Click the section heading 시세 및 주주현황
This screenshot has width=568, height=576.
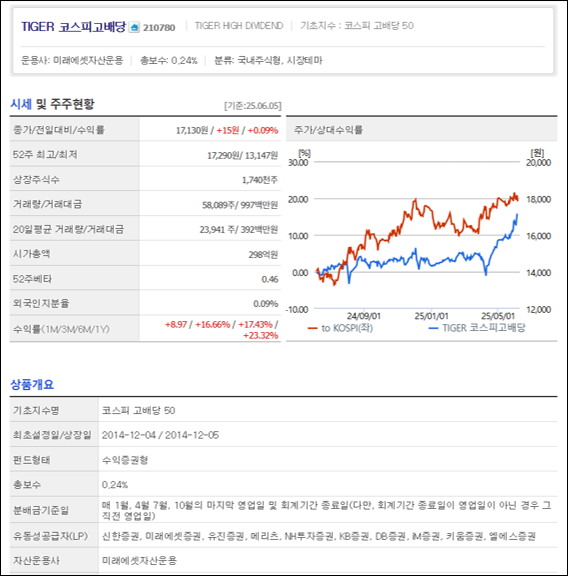pyautogui.click(x=52, y=104)
